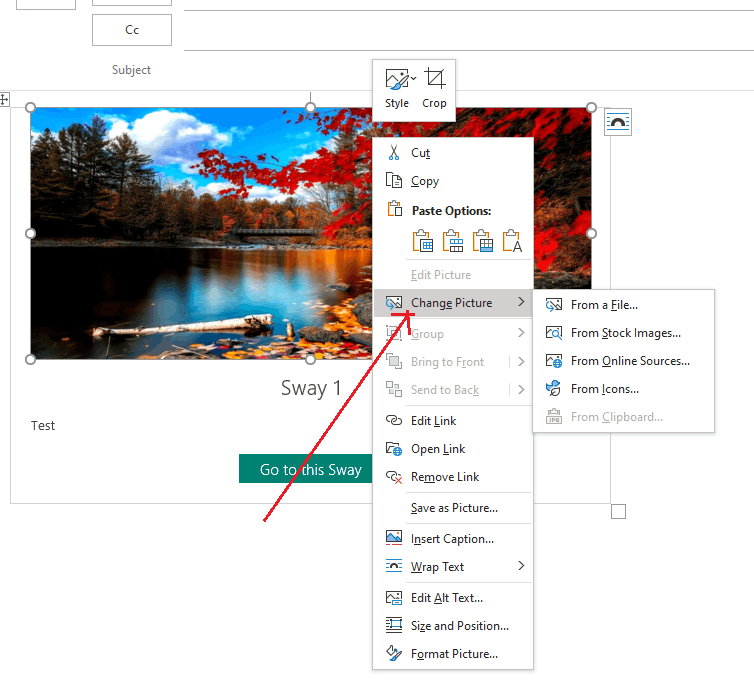Choose Remove Link menu entry
This screenshot has width=754, height=689.
tap(453, 476)
